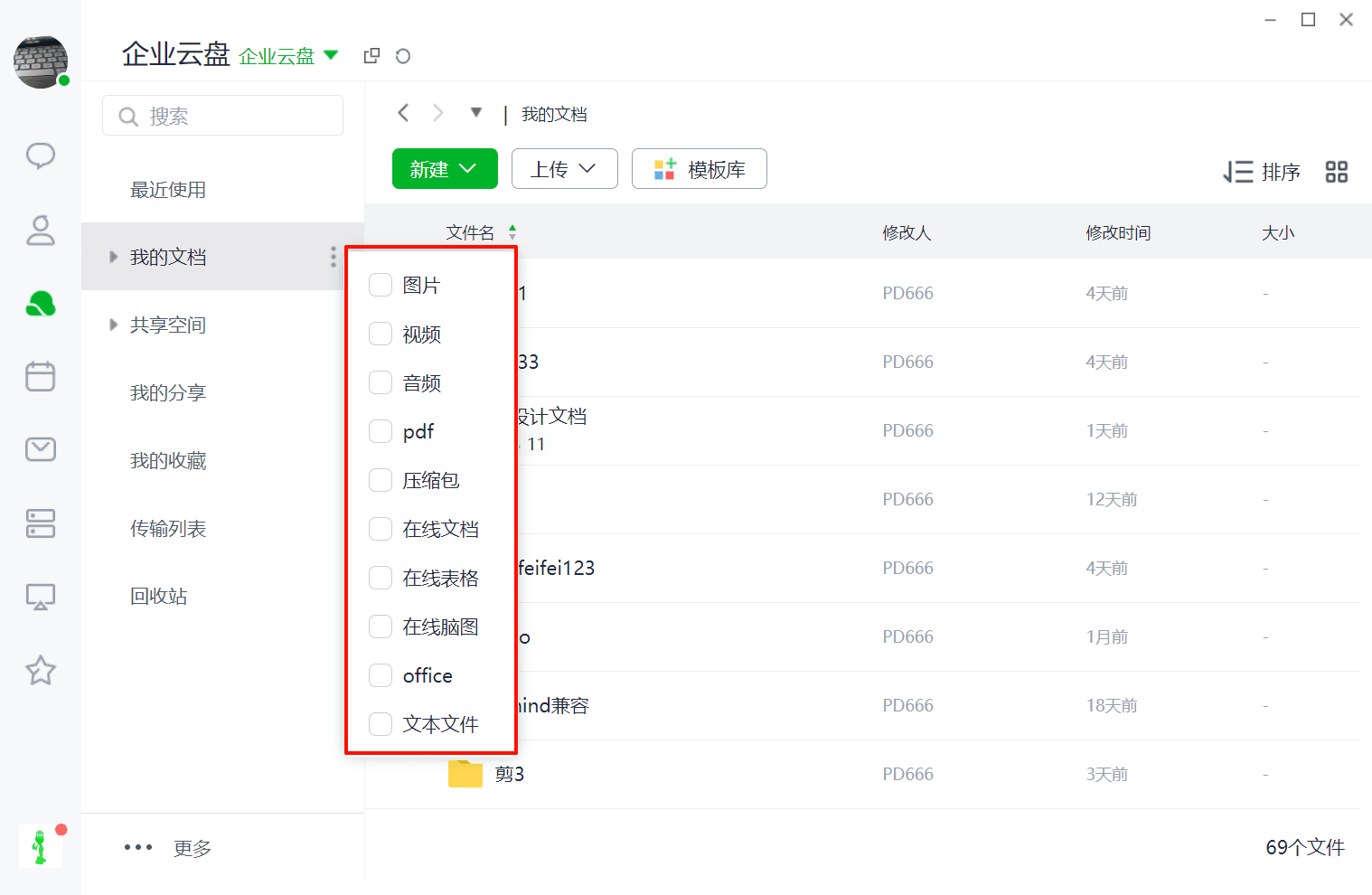Click the refresh icon beside 企业云盘

click(x=403, y=56)
